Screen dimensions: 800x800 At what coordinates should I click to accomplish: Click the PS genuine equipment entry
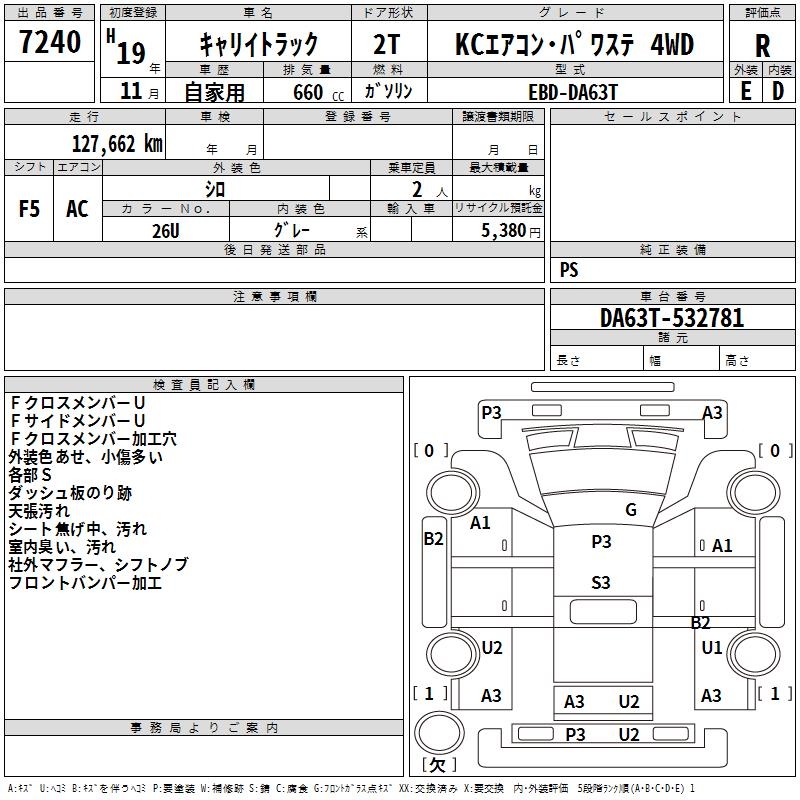(x=569, y=270)
